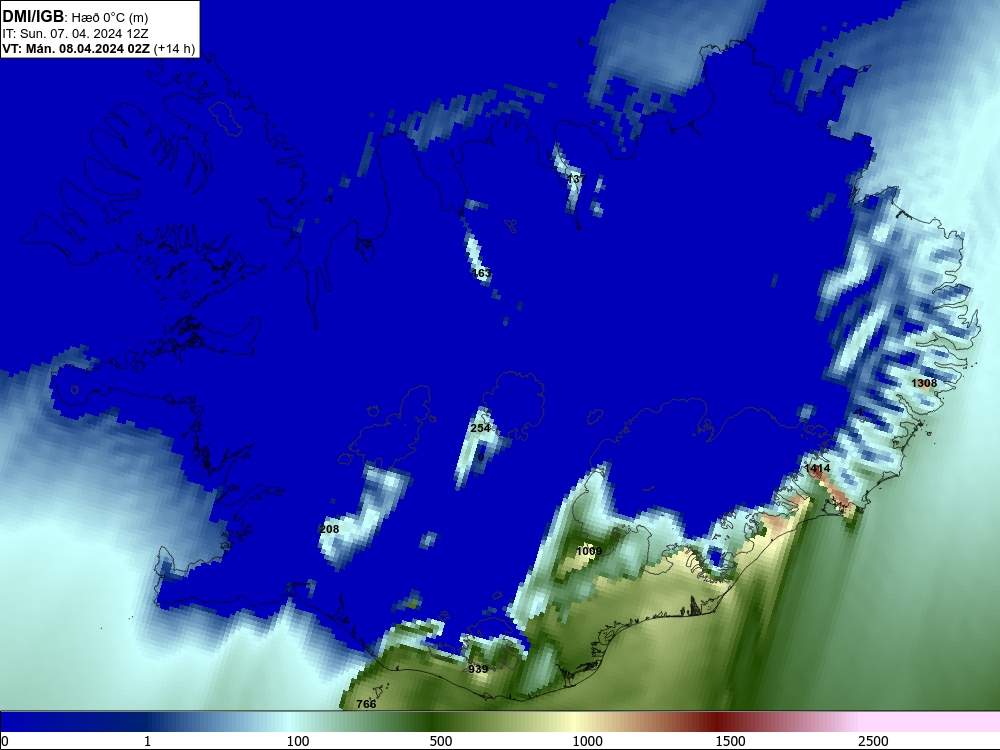The height and width of the screenshot is (750, 1000).
Task: Click the legend tick label 1
Action: (147, 741)
